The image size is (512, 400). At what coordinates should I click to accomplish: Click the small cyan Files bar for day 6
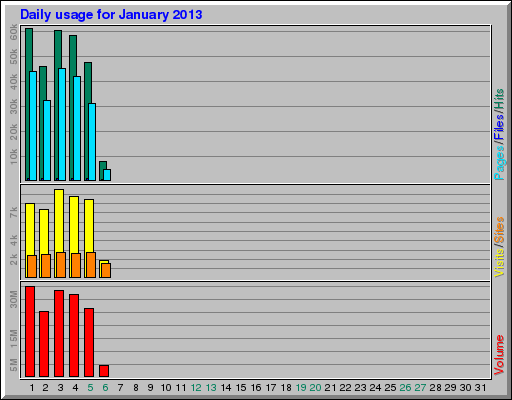107,175
